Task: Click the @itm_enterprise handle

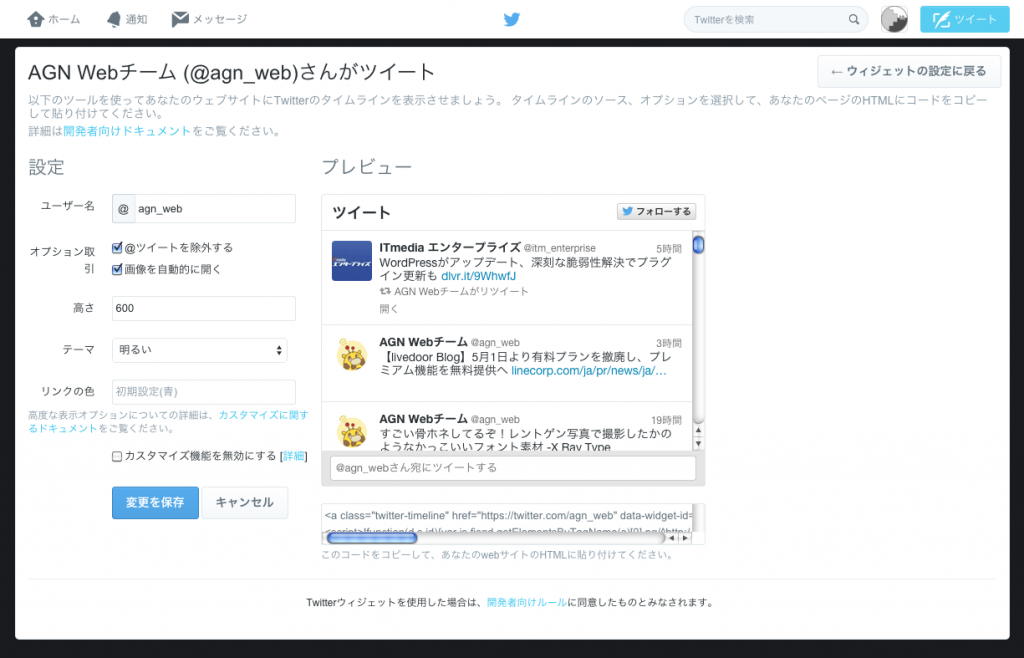Action: pos(560,248)
